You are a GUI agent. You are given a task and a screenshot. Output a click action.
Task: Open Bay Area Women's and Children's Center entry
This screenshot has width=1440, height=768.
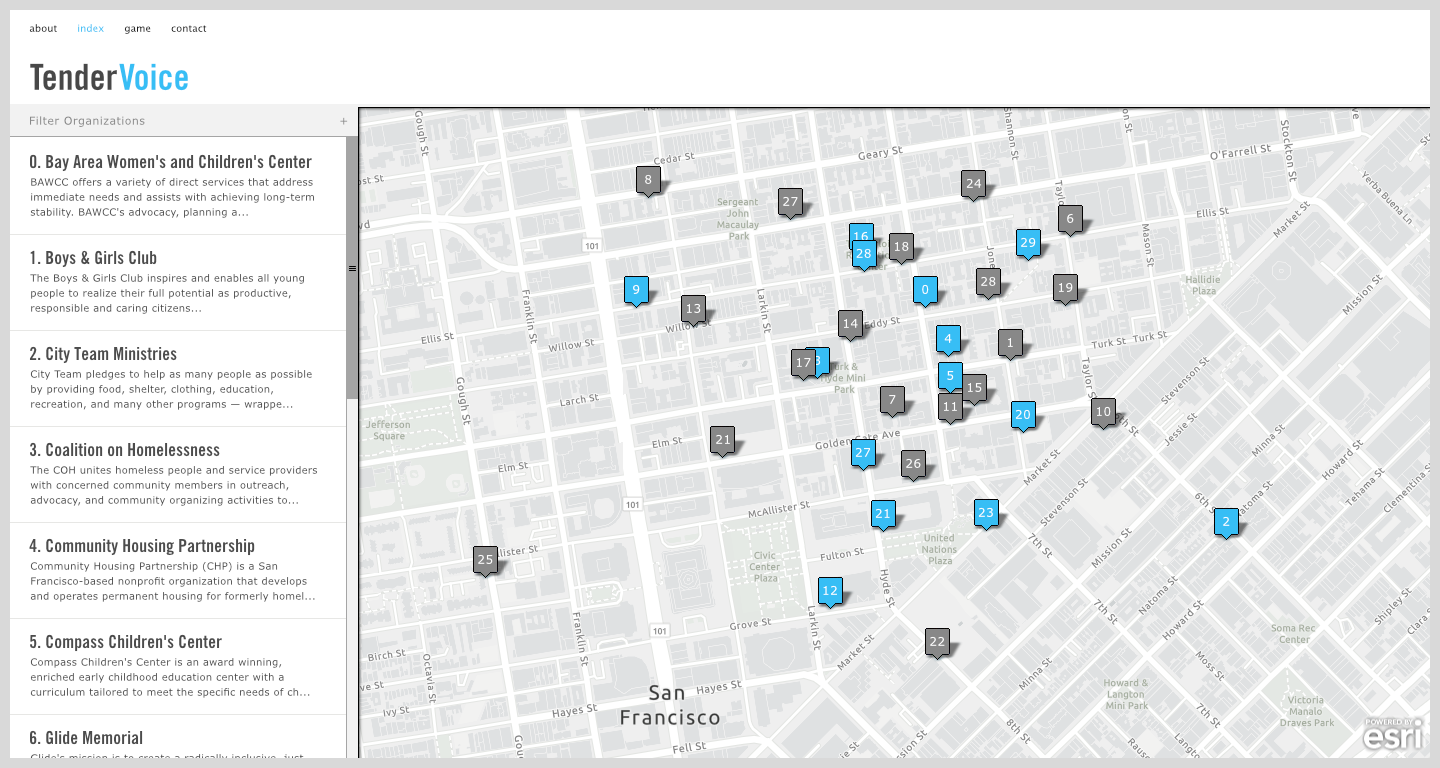coord(178,187)
